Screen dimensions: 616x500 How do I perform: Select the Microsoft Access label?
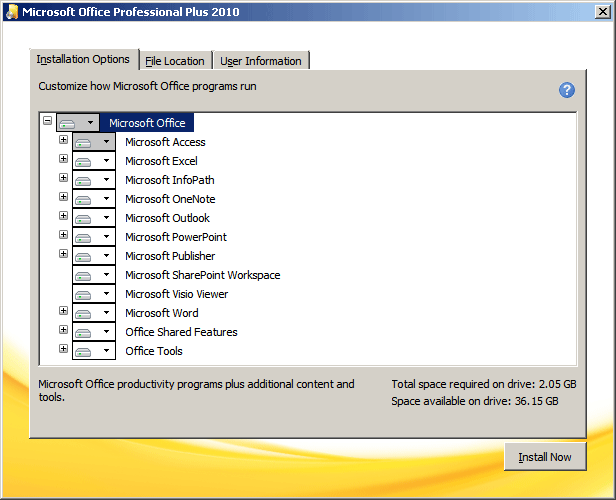coord(165,142)
